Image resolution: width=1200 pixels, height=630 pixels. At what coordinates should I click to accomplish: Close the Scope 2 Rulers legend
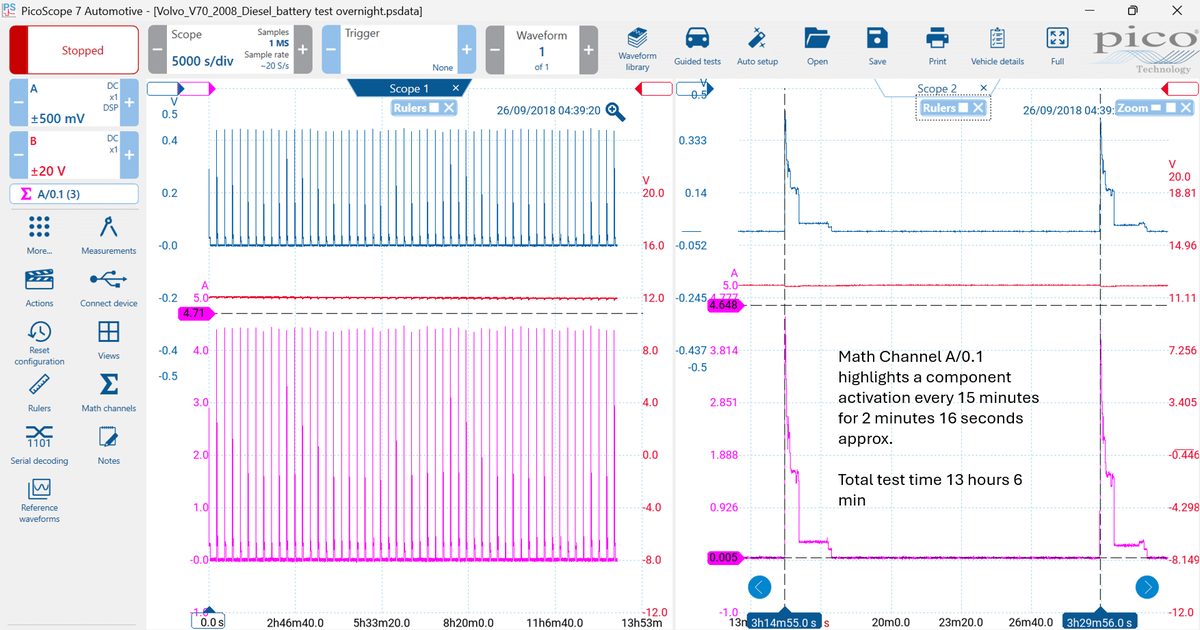(978, 108)
